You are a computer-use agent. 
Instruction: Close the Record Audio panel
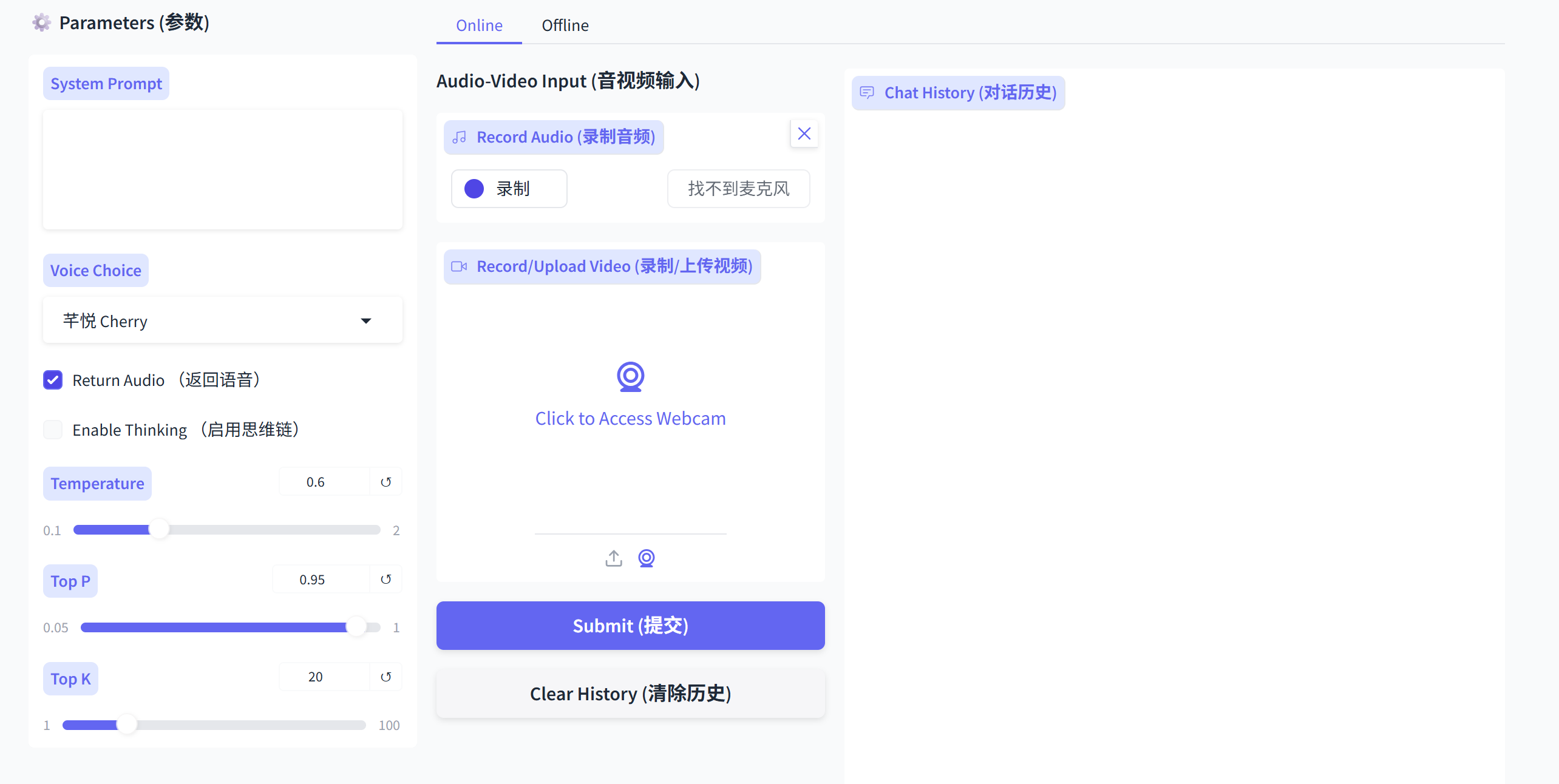pyautogui.click(x=804, y=133)
